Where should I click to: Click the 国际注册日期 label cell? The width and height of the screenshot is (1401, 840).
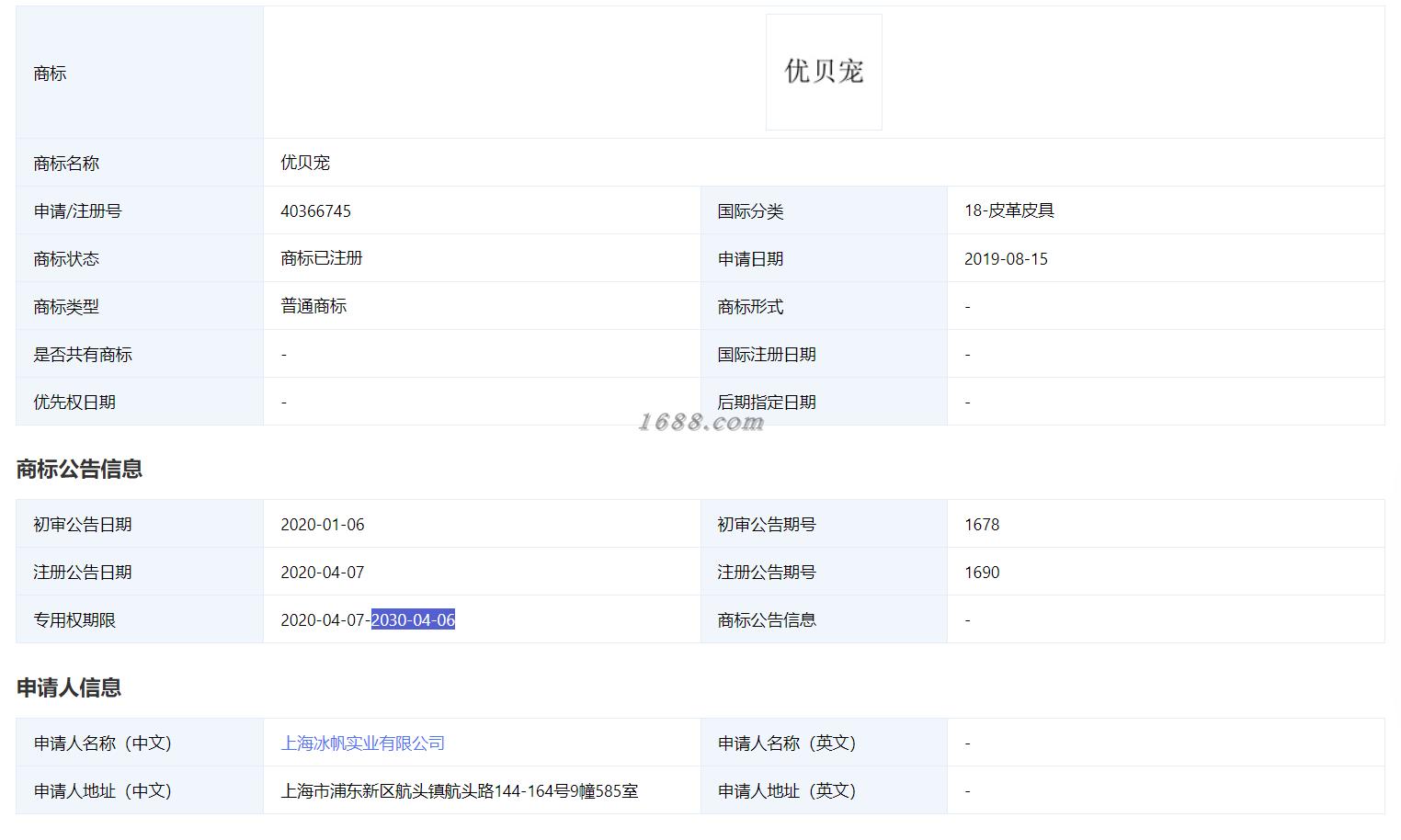(x=824, y=354)
